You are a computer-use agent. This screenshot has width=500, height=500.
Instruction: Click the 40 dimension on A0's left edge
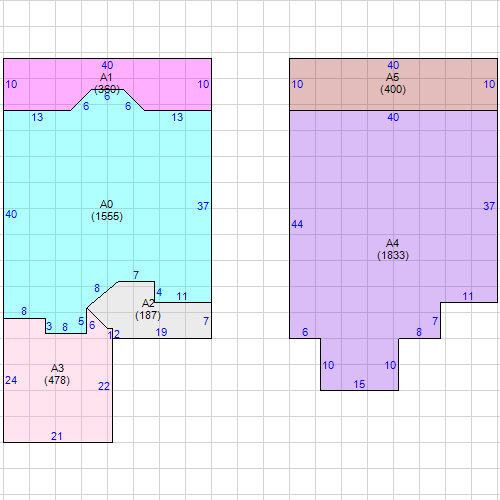(11, 214)
